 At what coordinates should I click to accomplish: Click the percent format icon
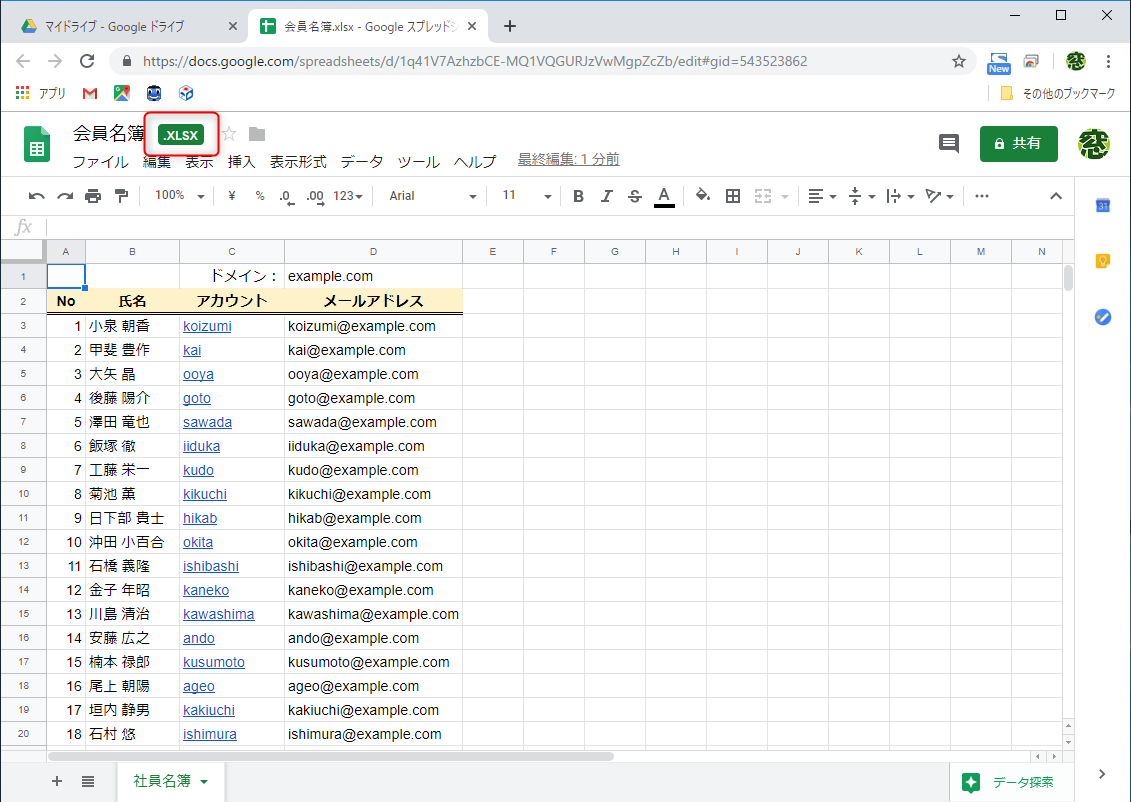pyautogui.click(x=258, y=196)
